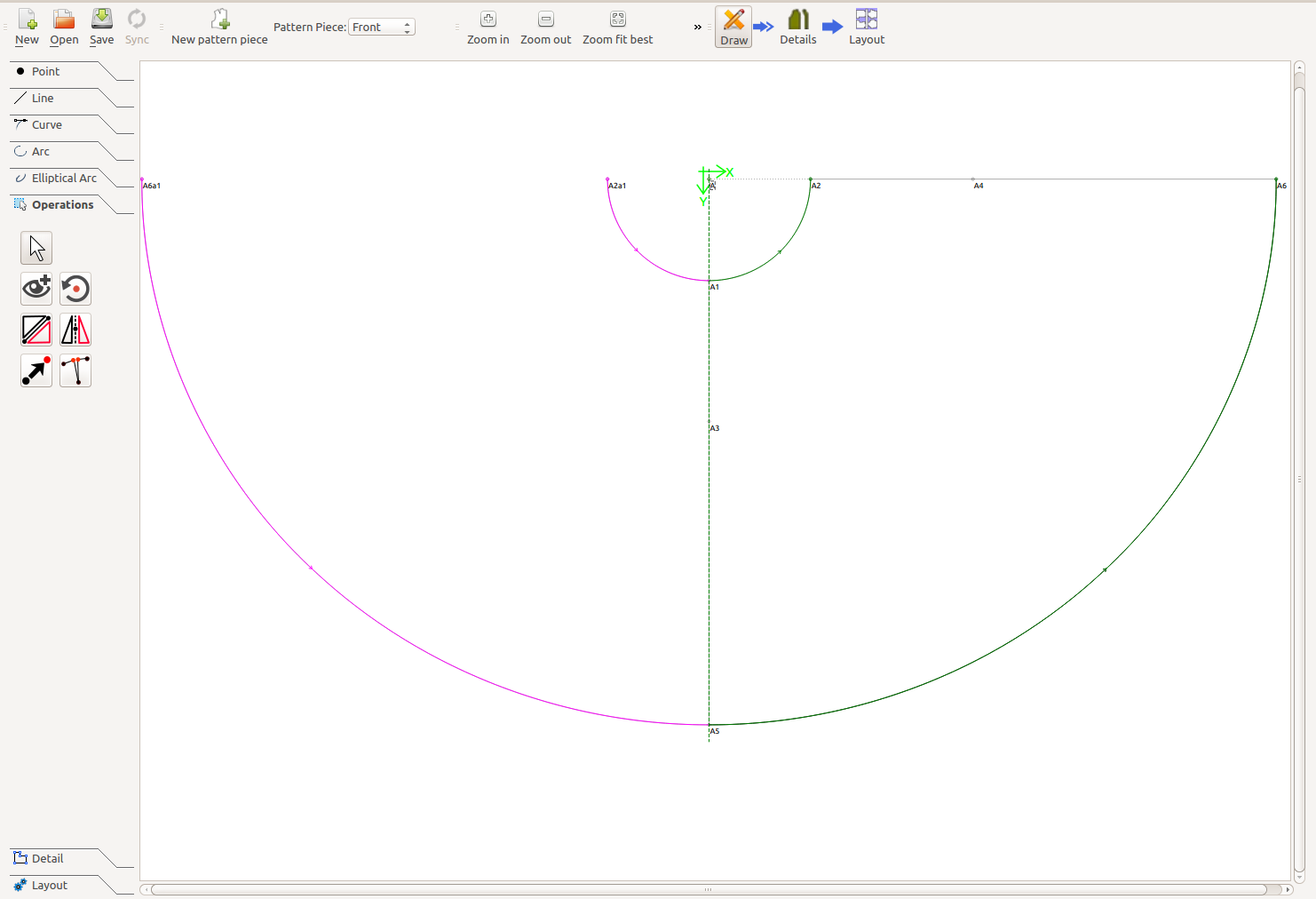Choose the eye-plus visibility group tool

(36, 289)
